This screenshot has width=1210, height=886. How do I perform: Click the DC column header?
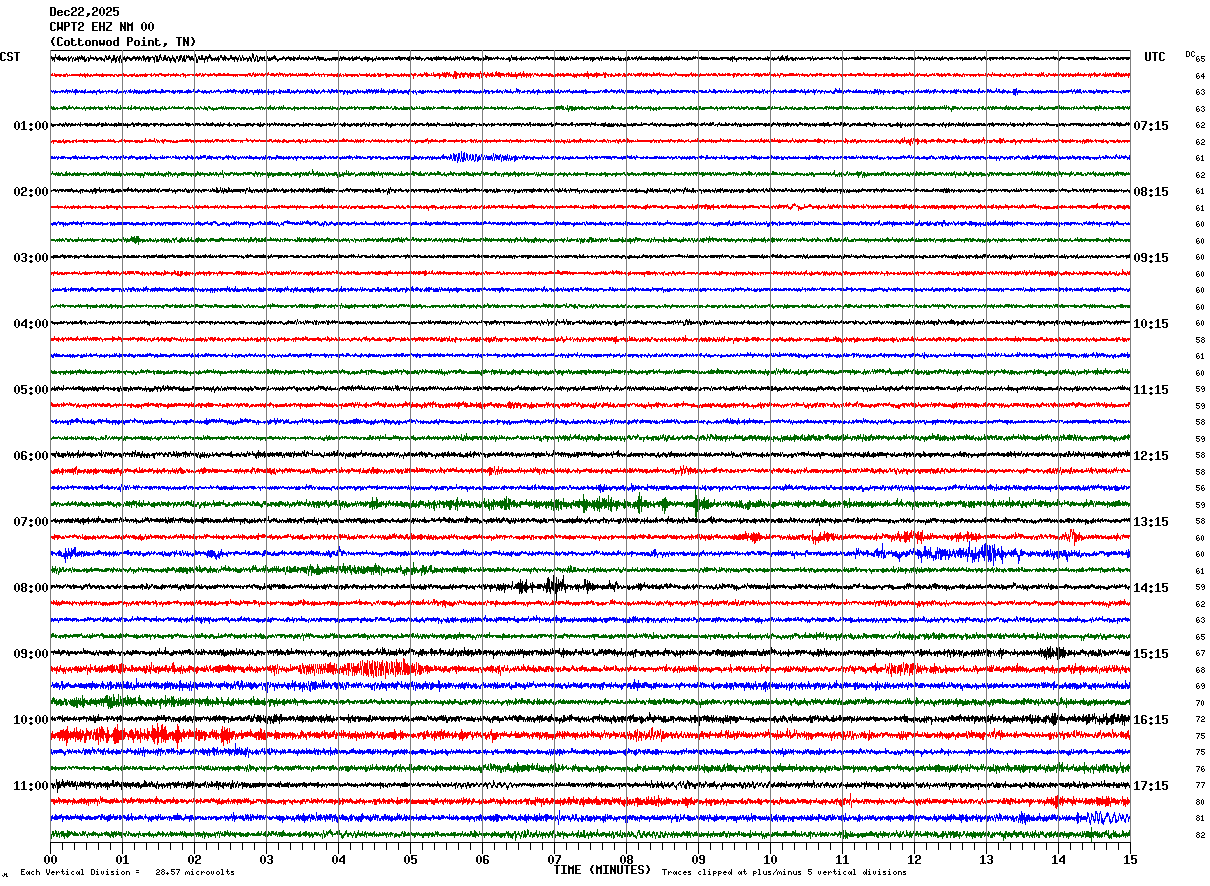pos(1190,54)
